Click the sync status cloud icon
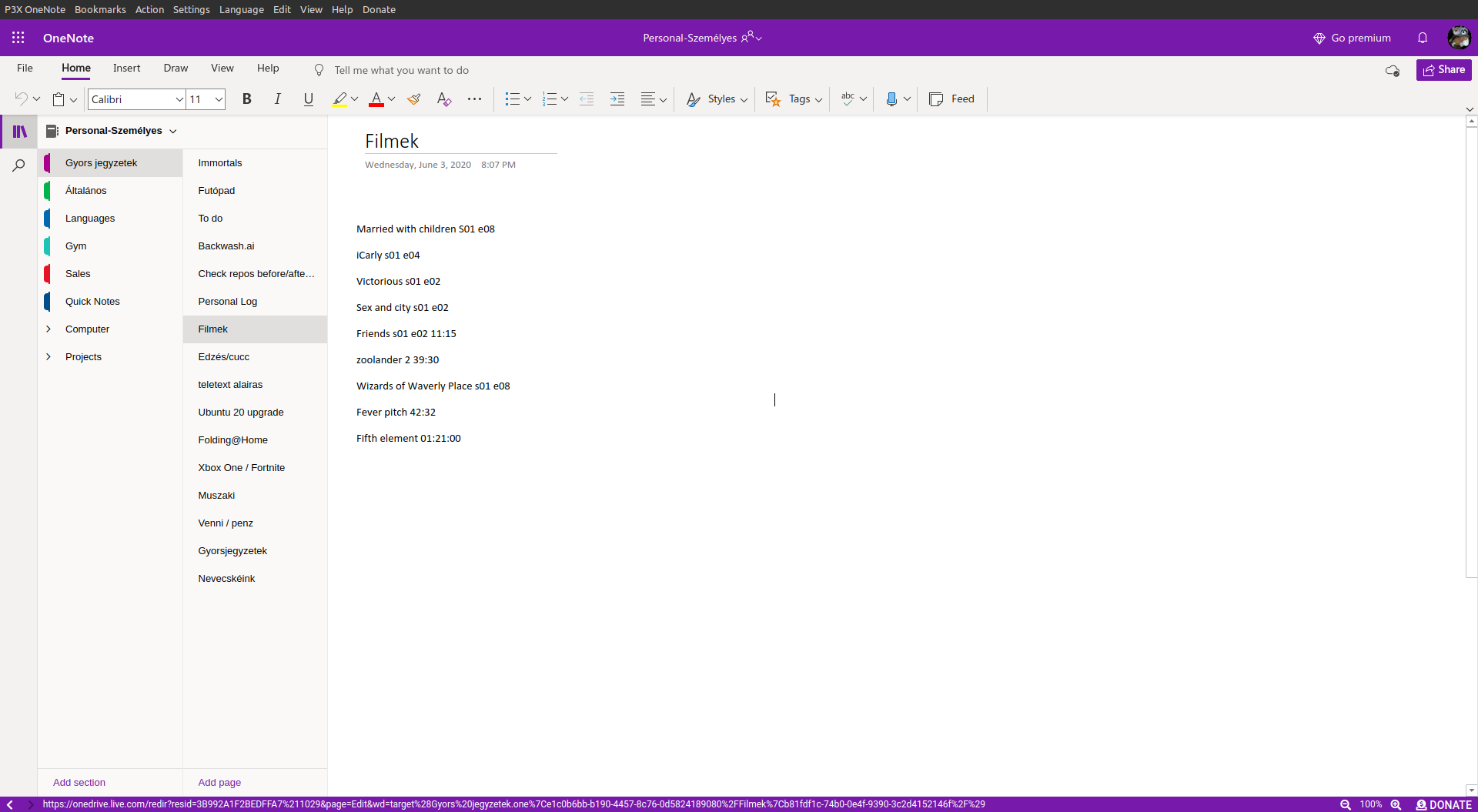The width and height of the screenshot is (1478, 812). coord(1393,71)
